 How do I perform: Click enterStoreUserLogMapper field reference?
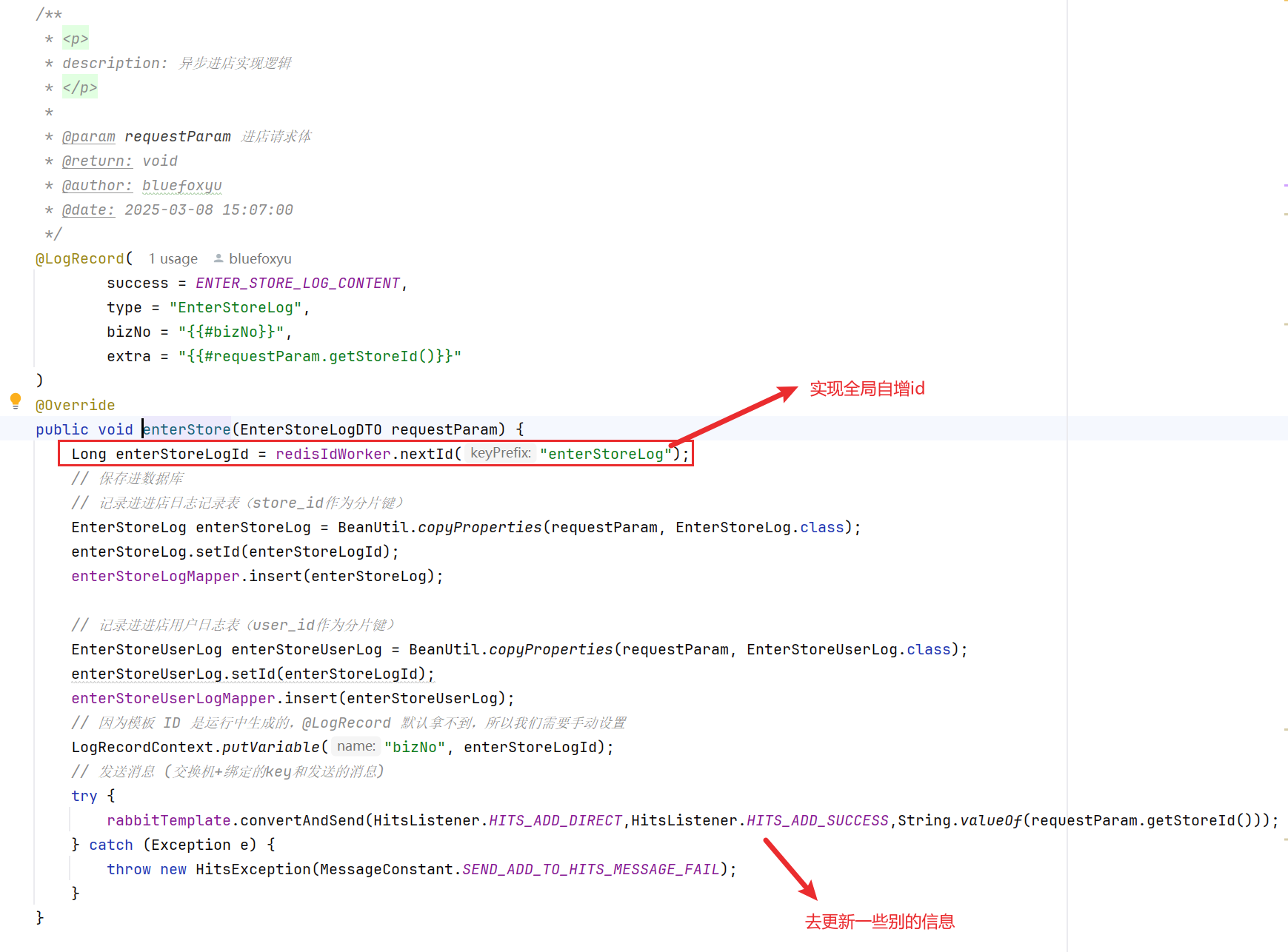[x=173, y=698]
